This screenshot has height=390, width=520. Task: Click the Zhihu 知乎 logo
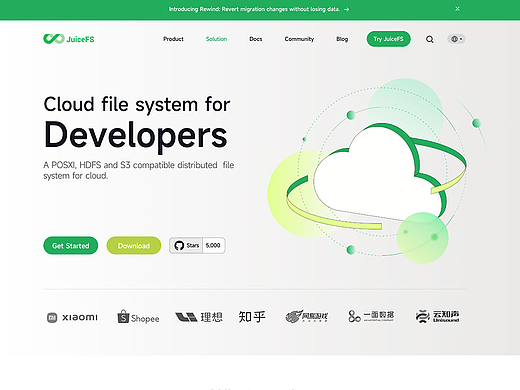[252, 317]
